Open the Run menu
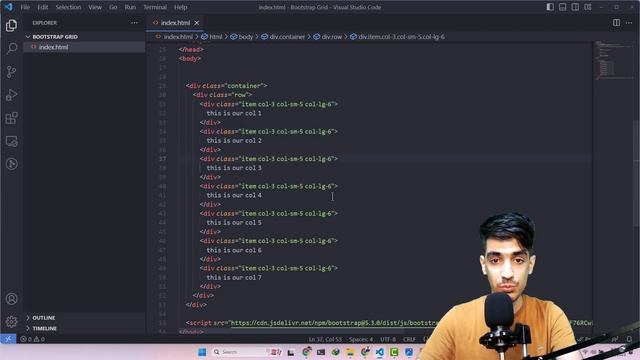The height and width of the screenshot is (360, 640). [130, 7]
